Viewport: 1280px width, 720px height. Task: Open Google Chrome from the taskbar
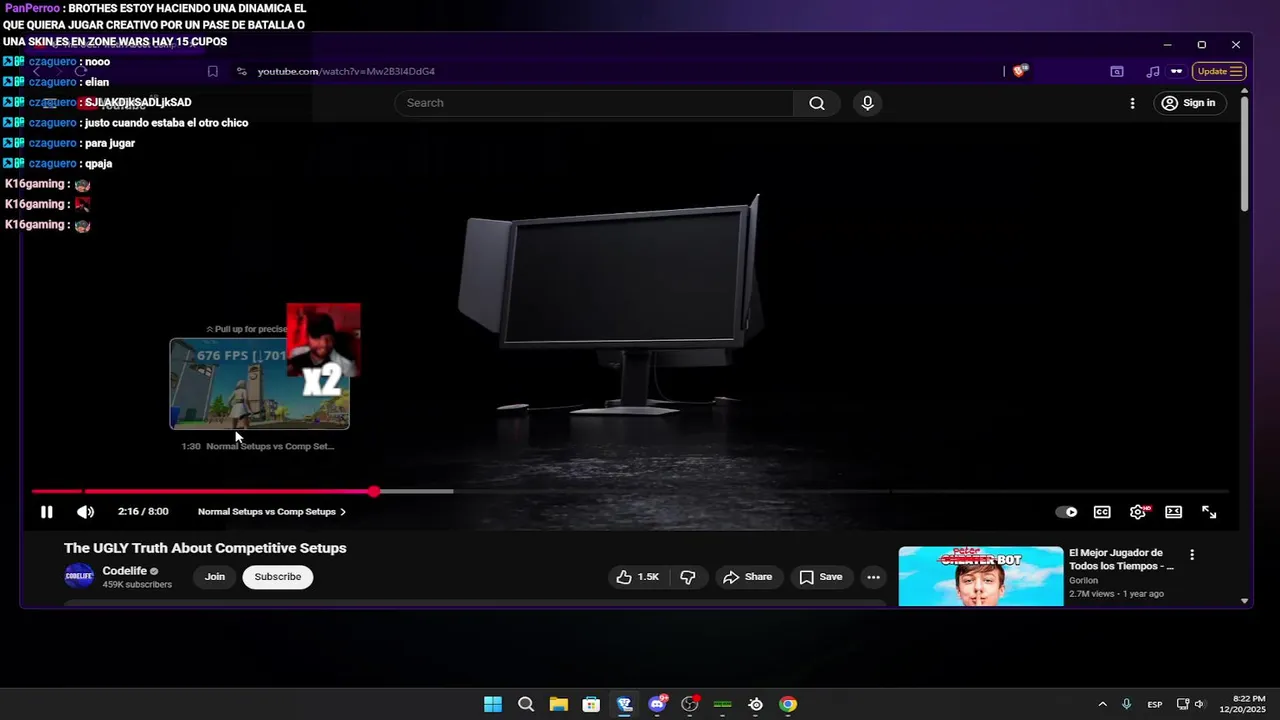click(788, 704)
